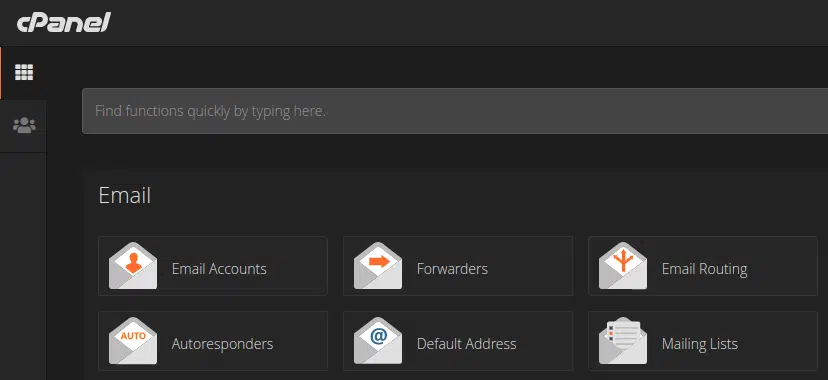Image resolution: width=828 pixels, height=380 pixels.
Task: Select the whole Default Address tile box
Action: pos(458,341)
